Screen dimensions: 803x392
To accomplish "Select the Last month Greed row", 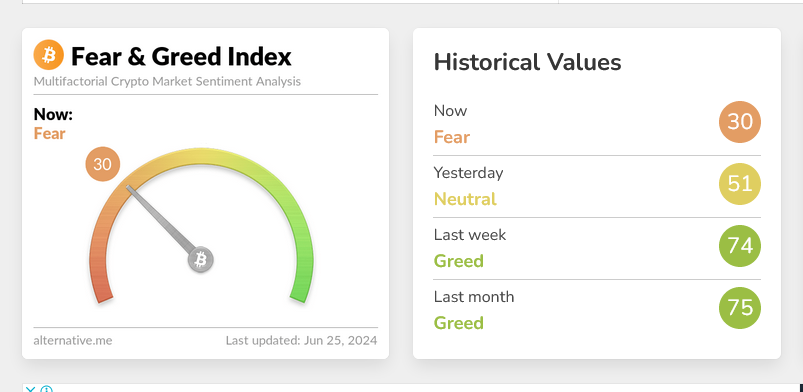I will click(597, 310).
